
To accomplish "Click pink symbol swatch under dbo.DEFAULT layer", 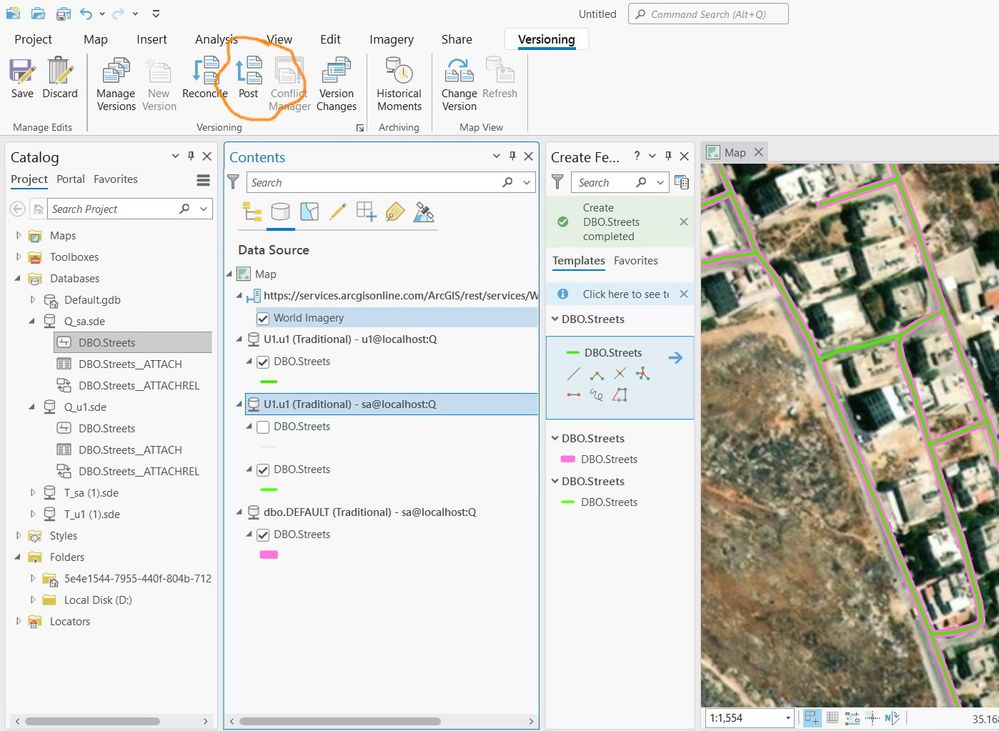I will point(268,554).
